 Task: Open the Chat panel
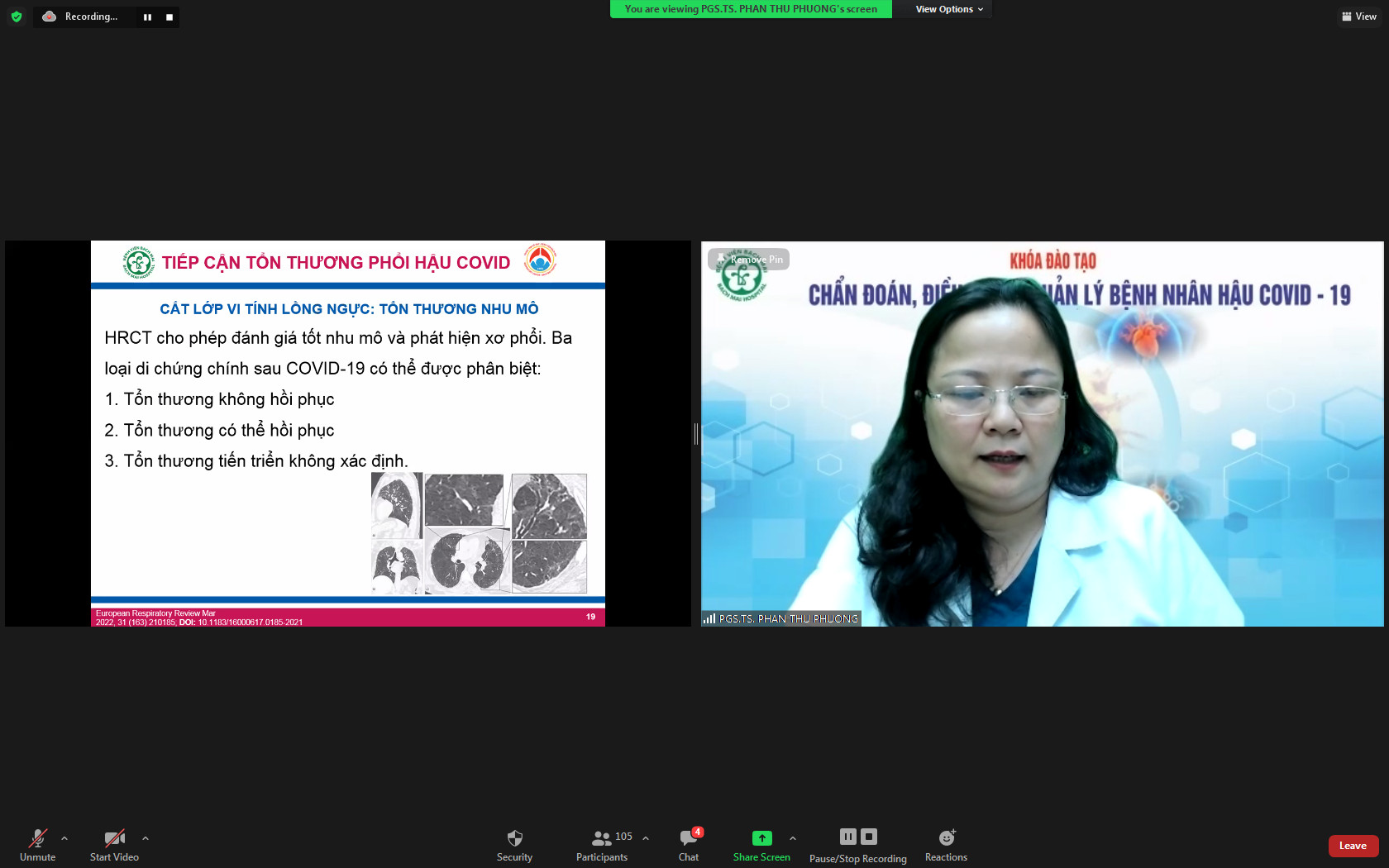click(x=689, y=844)
